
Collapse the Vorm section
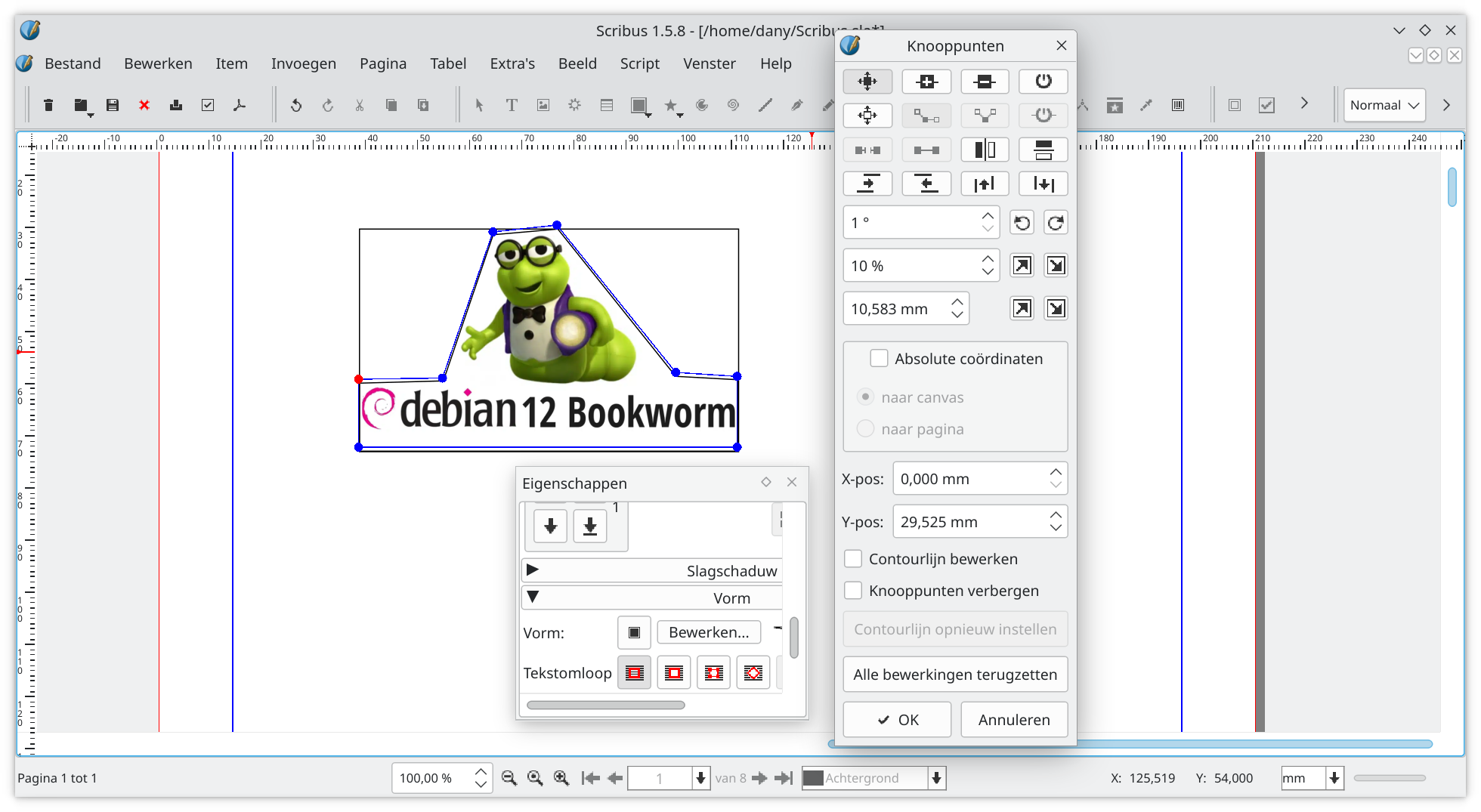(x=651, y=597)
